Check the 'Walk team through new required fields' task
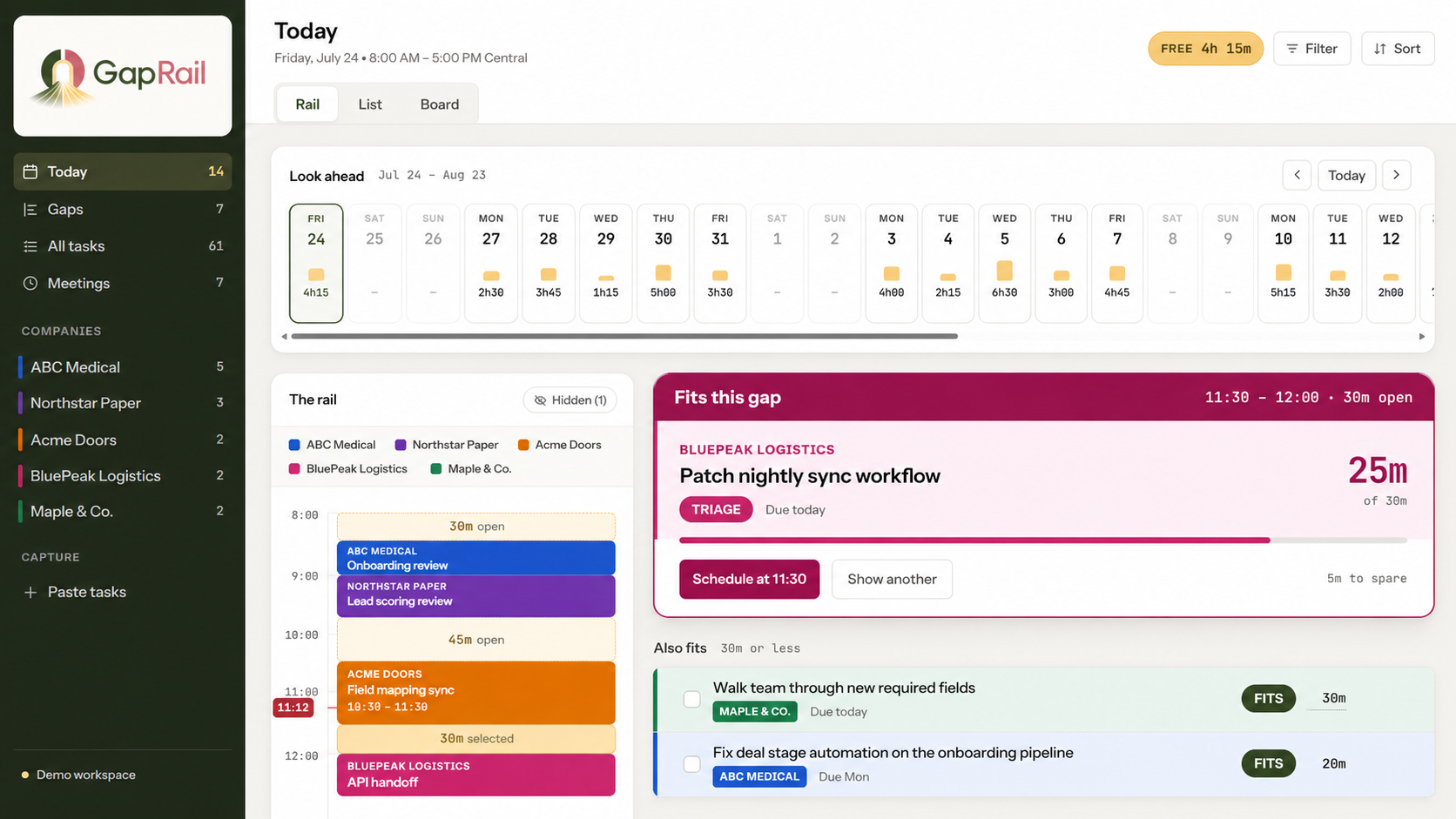Image resolution: width=1456 pixels, height=819 pixels. 691,699
